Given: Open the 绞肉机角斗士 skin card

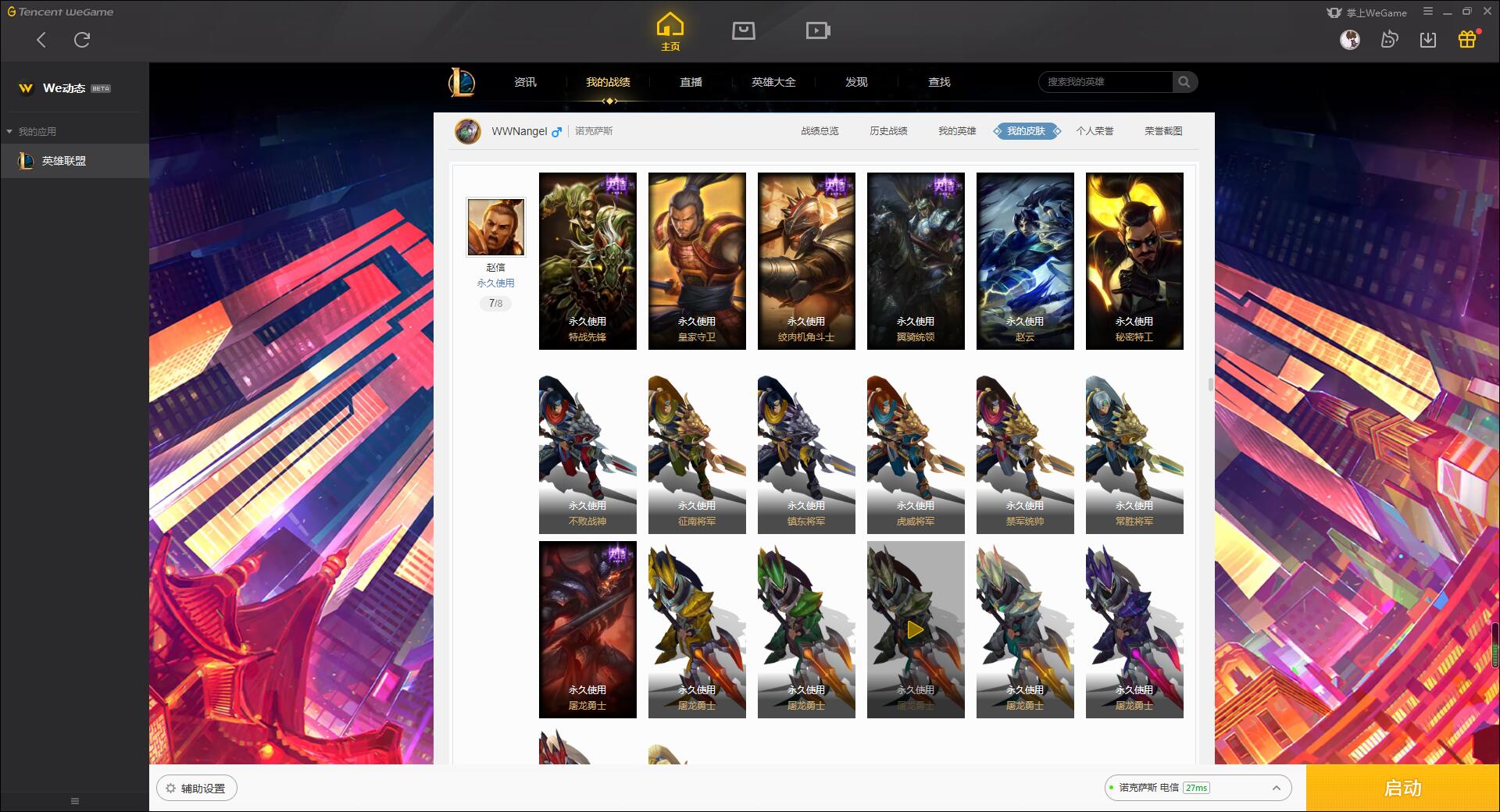Looking at the screenshot, I should tap(806, 261).
